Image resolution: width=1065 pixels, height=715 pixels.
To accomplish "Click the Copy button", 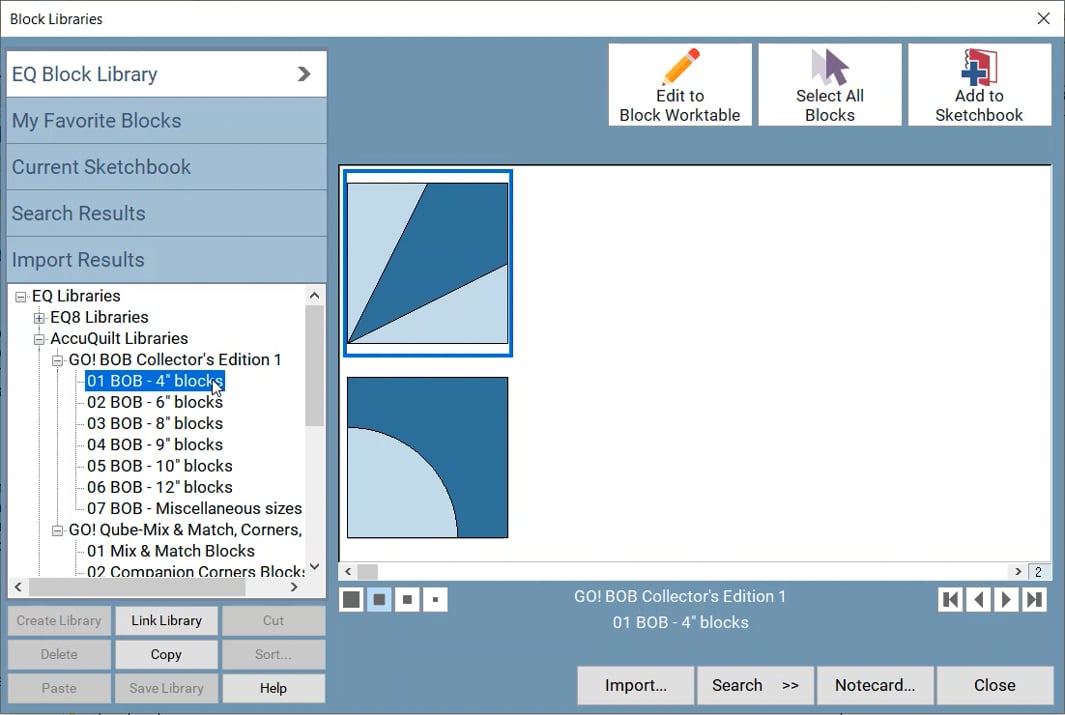I will point(166,655).
